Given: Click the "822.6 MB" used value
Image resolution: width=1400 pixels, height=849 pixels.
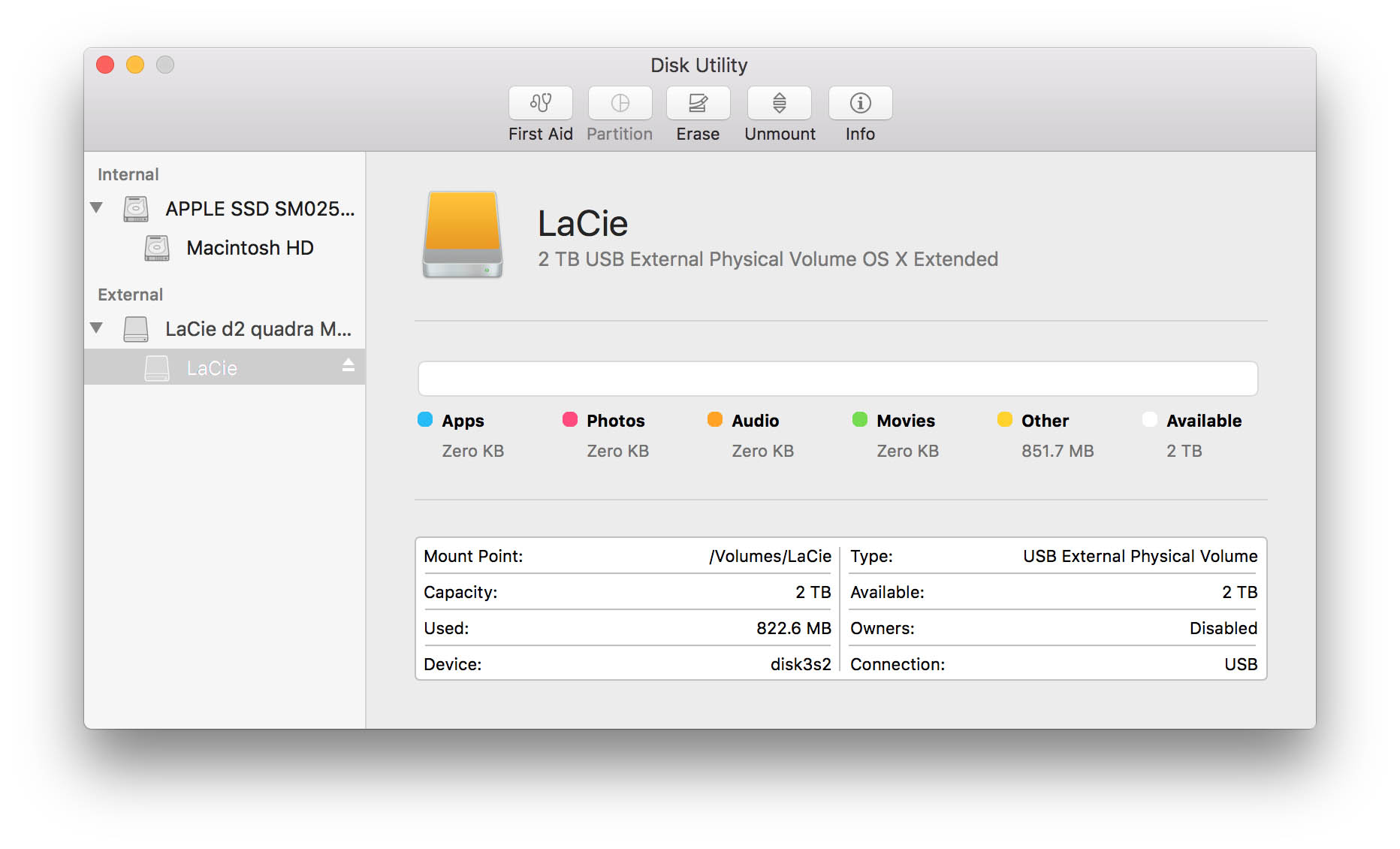Looking at the screenshot, I should point(794,629).
